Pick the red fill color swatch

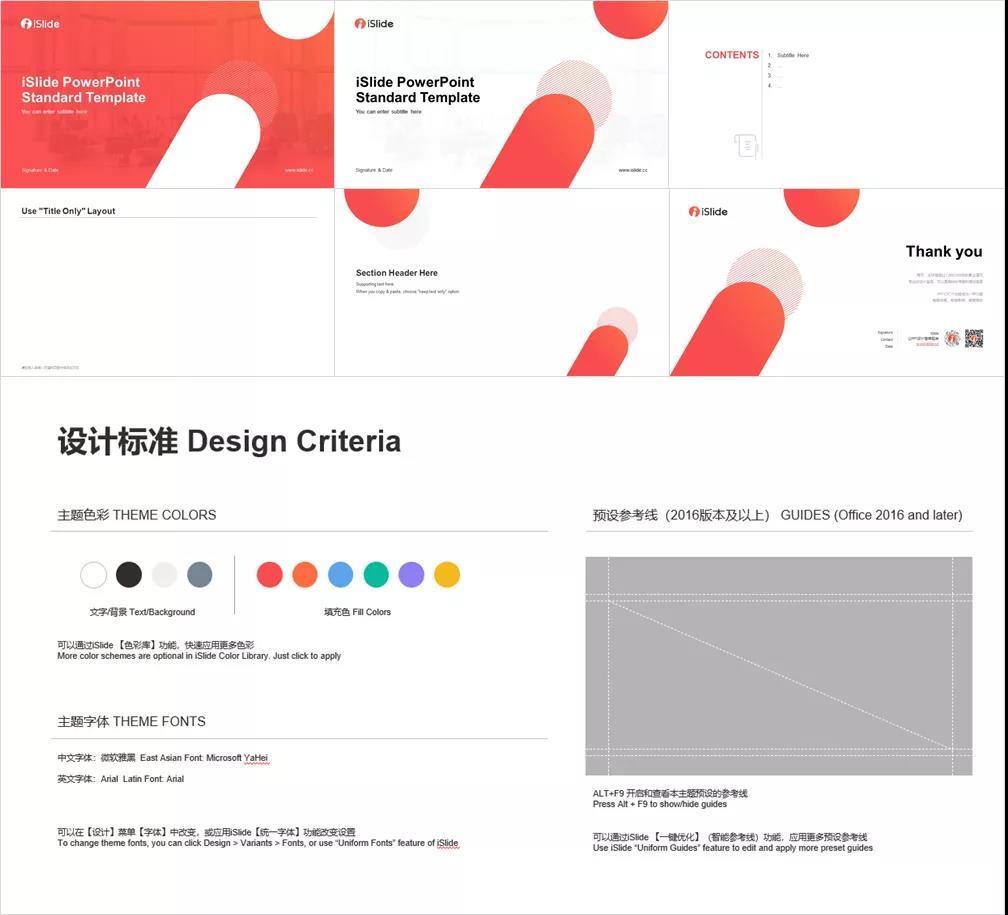tap(269, 574)
